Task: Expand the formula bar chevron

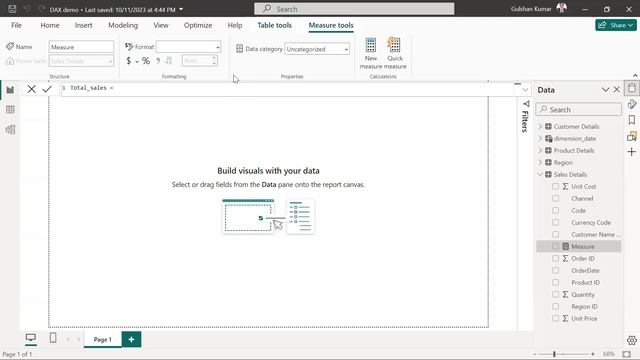Action: click(x=525, y=89)
